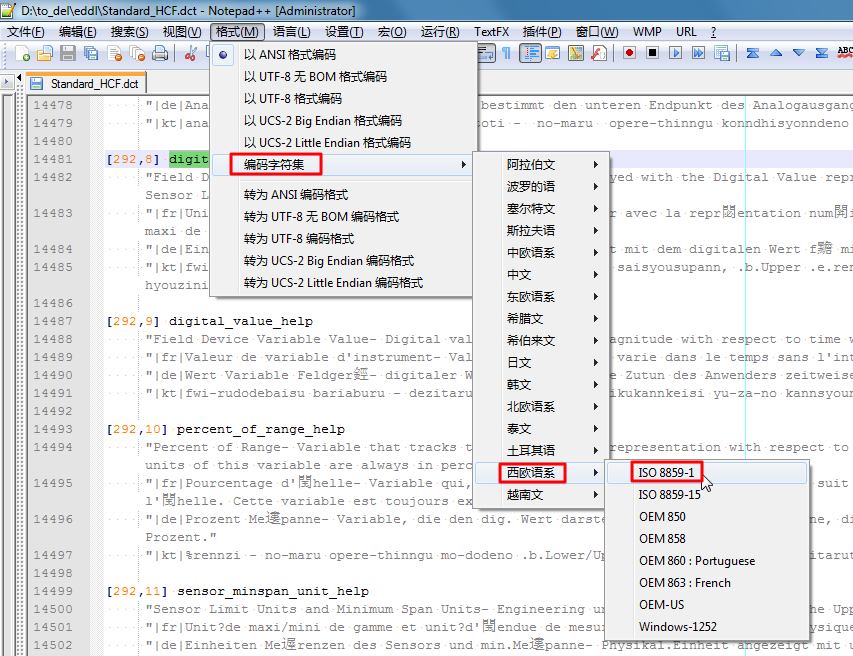
Task: Start macro recording with the red record icon
Action: (631, 53)
